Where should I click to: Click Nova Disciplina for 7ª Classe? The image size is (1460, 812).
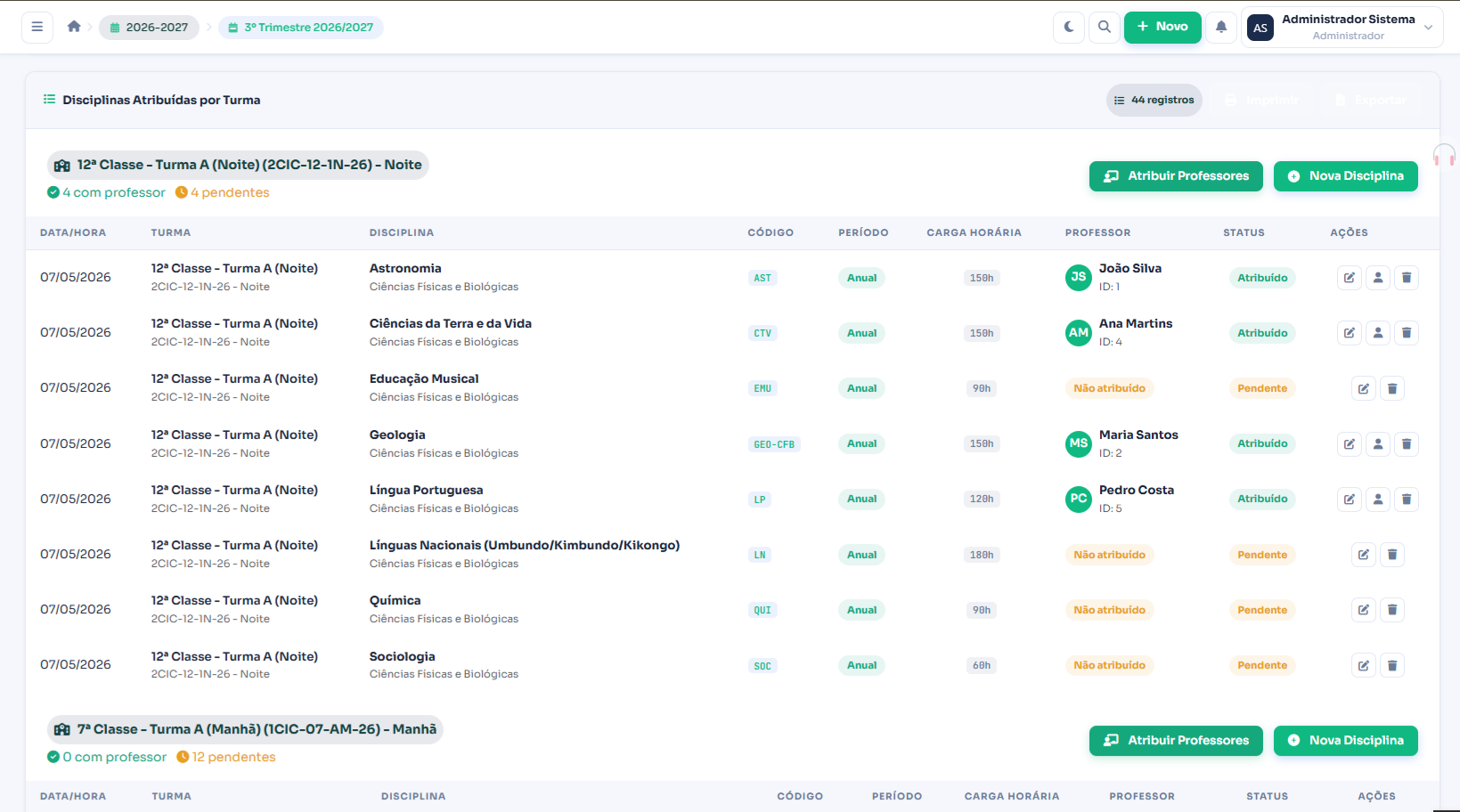pos(1346,741)
